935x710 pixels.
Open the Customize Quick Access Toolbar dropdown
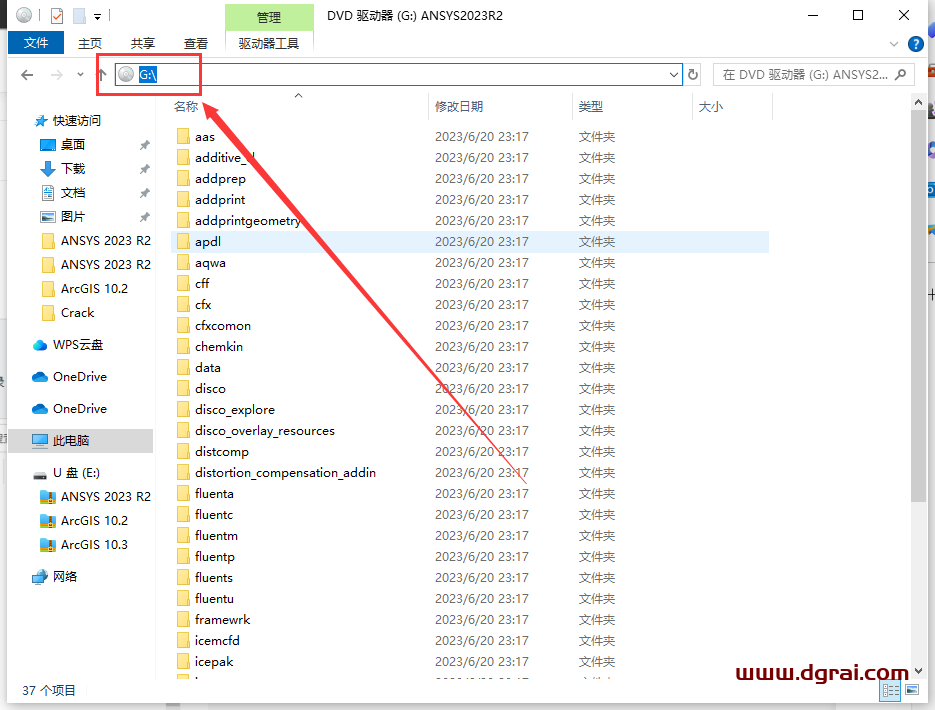(x=98, y=16)
